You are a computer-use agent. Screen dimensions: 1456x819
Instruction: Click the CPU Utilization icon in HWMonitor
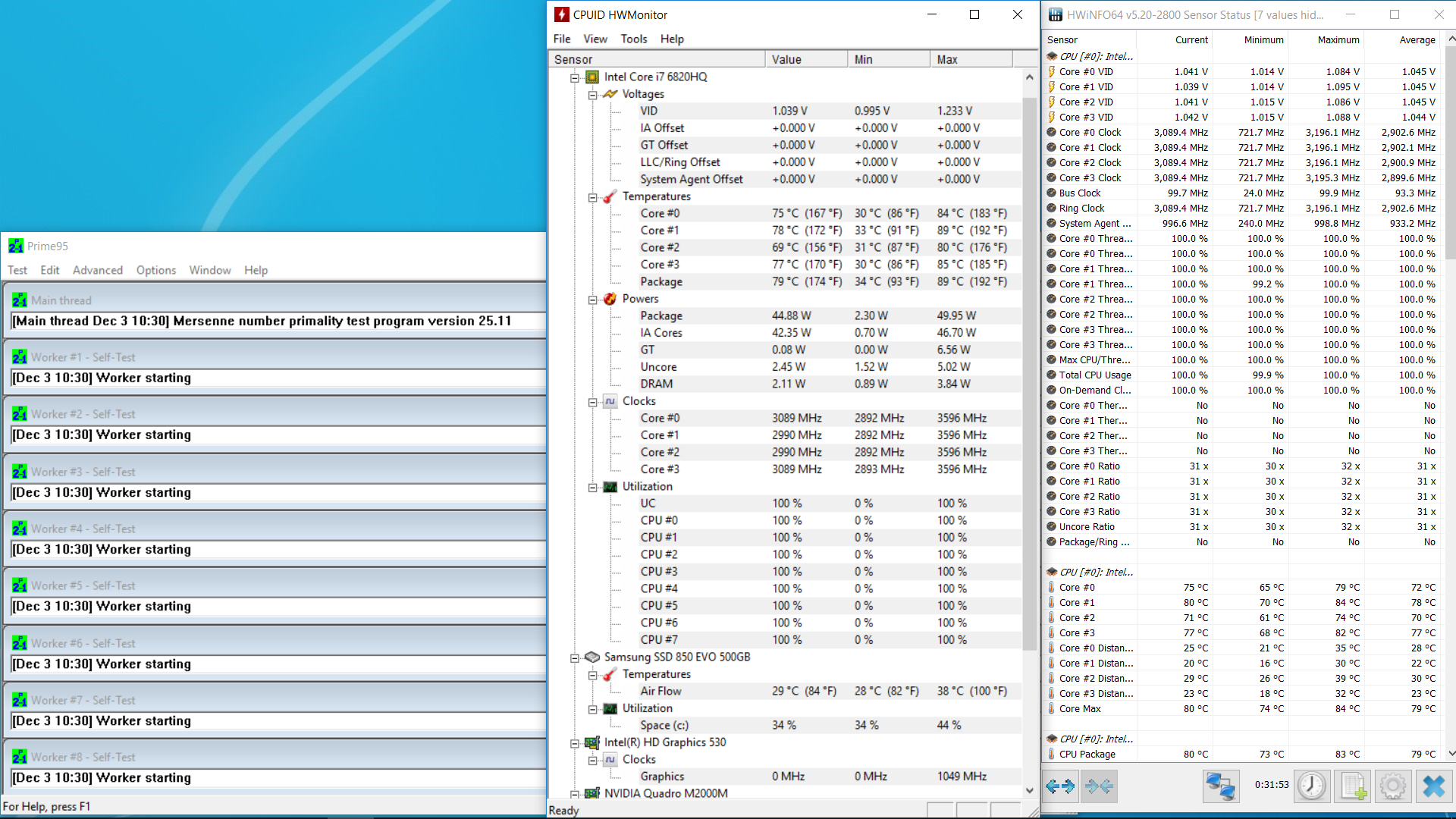click(610, 487)
